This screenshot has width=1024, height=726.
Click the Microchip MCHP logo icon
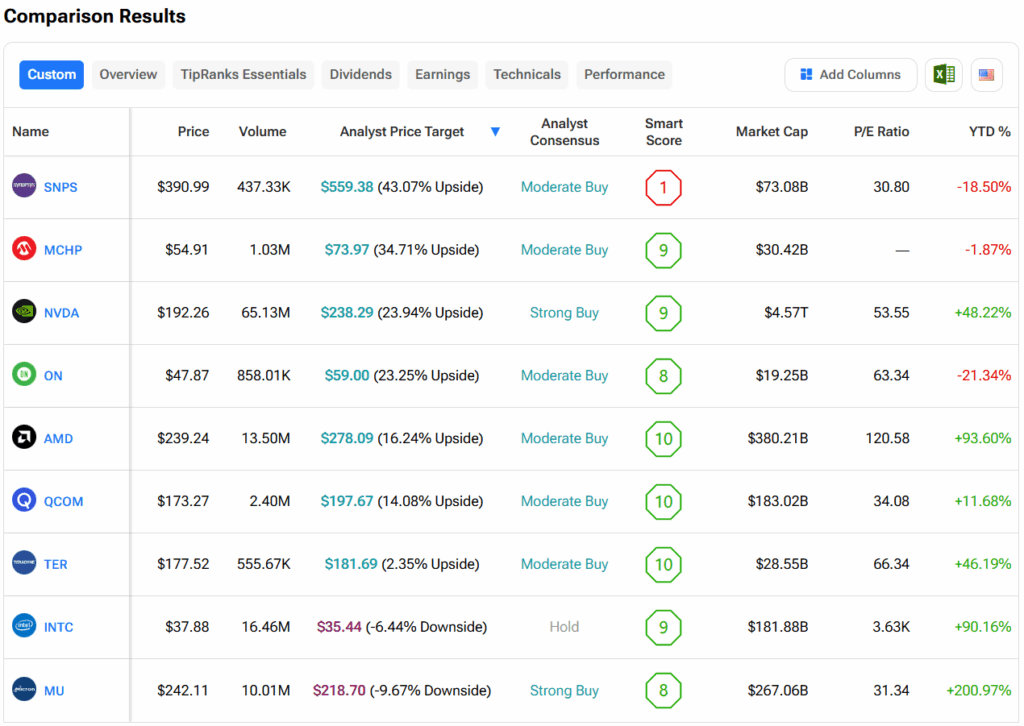pos(24,249)
